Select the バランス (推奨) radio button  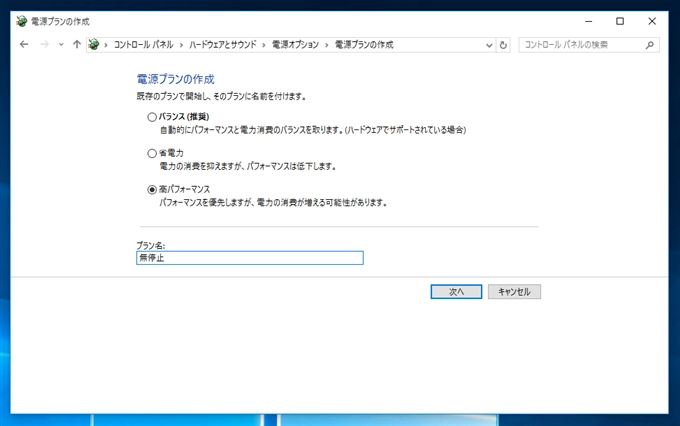coord(152,117)
